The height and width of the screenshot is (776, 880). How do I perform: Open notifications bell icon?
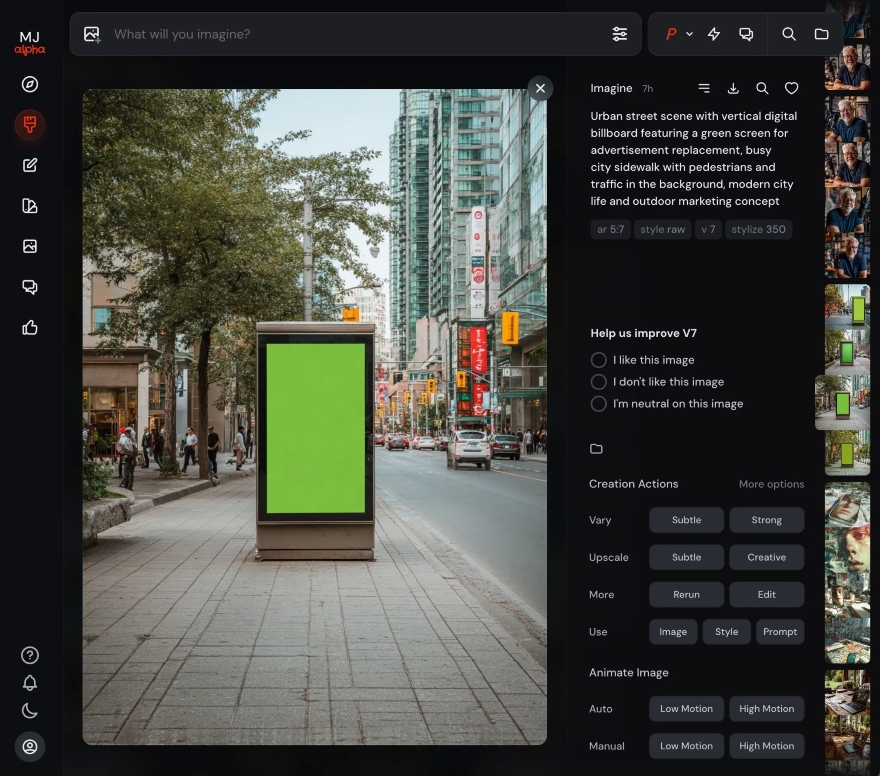click(x=30, y=683)
